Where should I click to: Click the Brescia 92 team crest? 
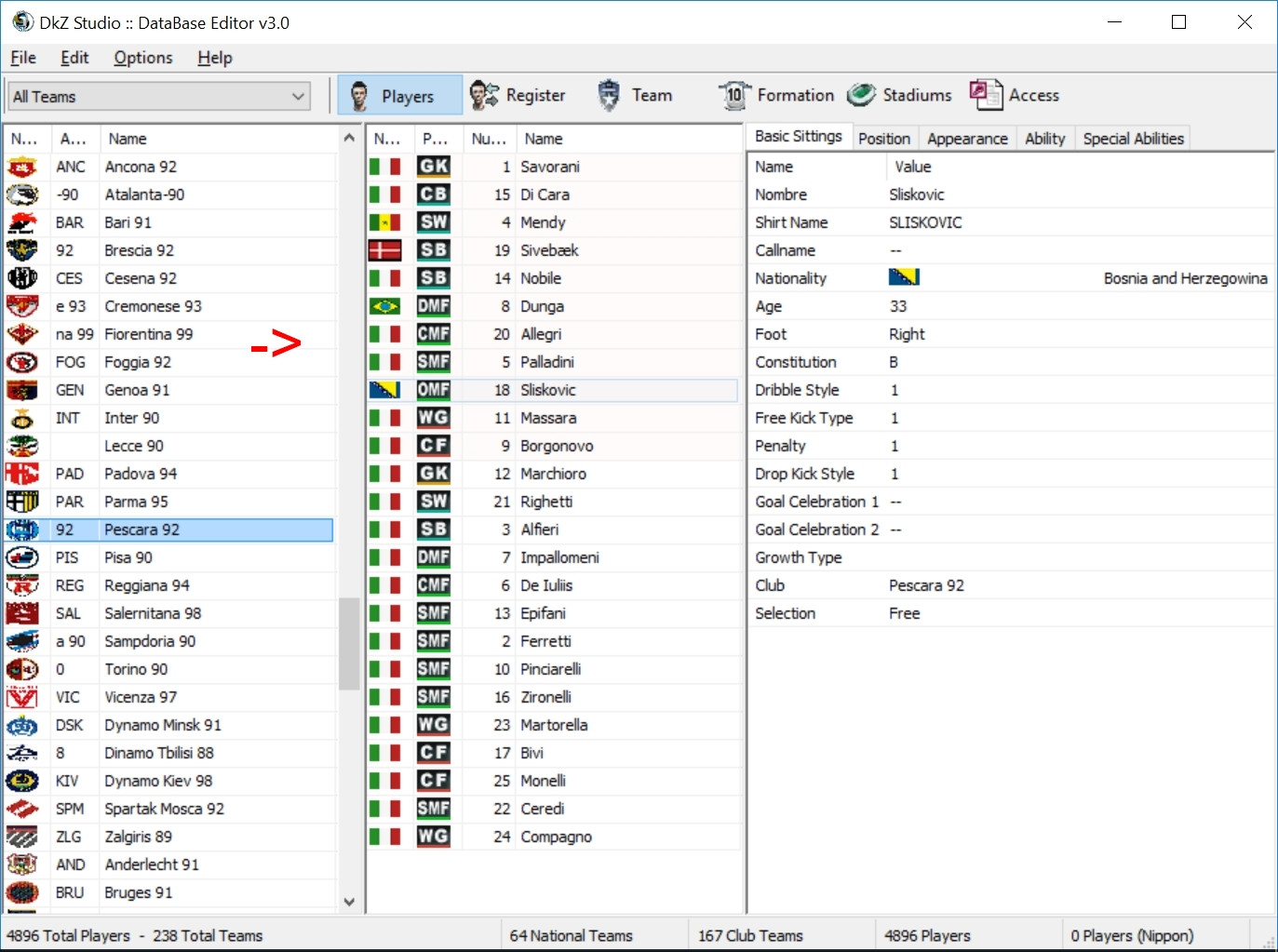click(22, 250)
